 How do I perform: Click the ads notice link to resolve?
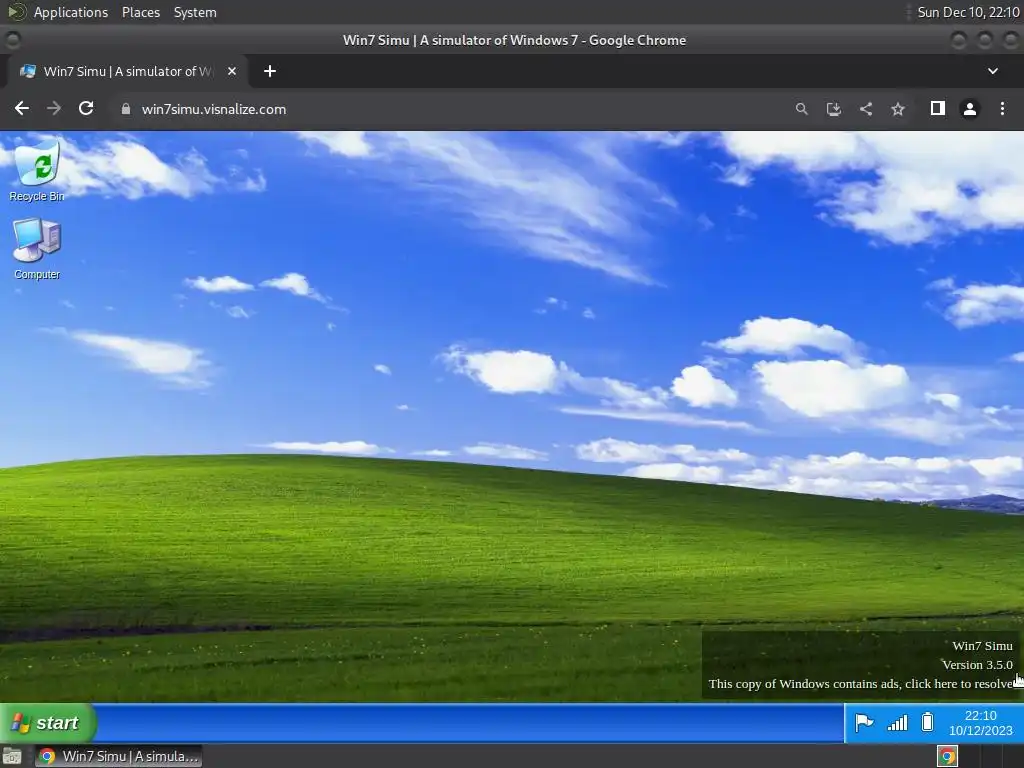pos(861,684)
